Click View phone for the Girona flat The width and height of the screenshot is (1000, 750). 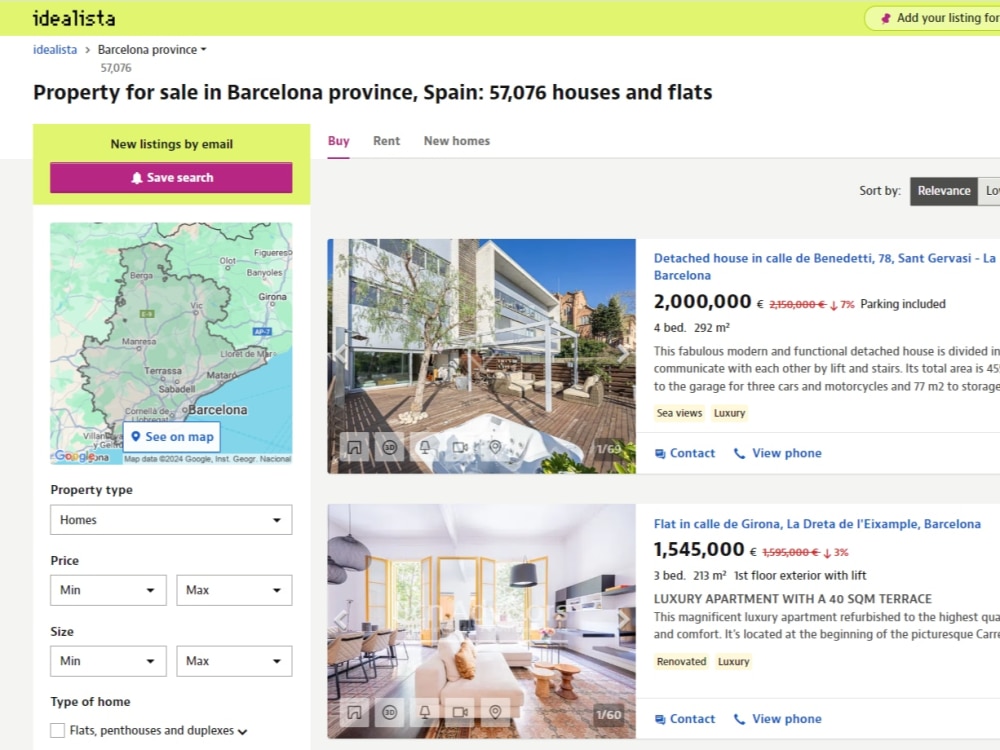[x=777, y=719]
